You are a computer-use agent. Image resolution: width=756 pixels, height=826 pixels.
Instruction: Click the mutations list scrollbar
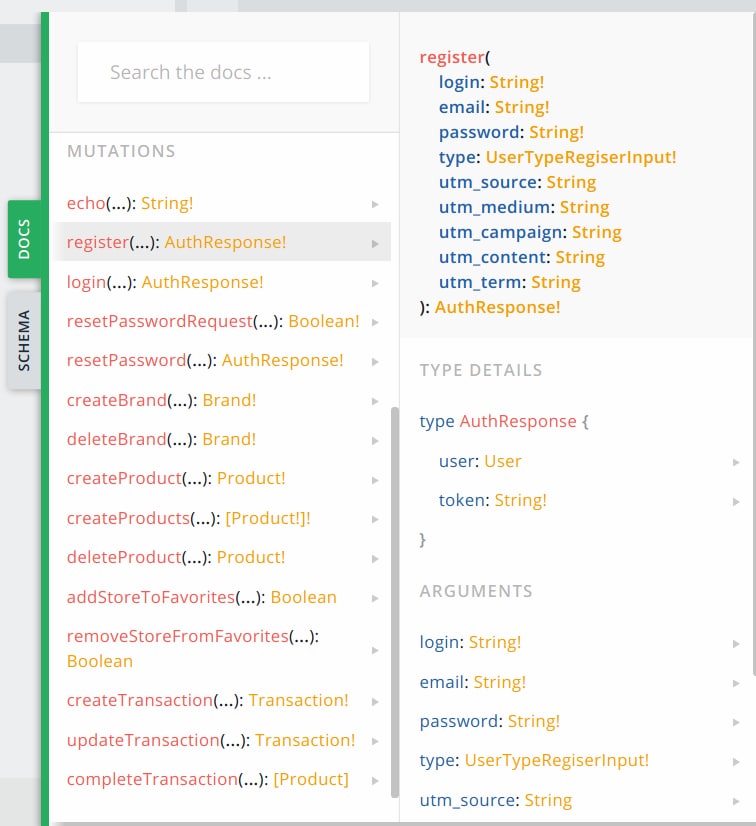tap(395, 602)
